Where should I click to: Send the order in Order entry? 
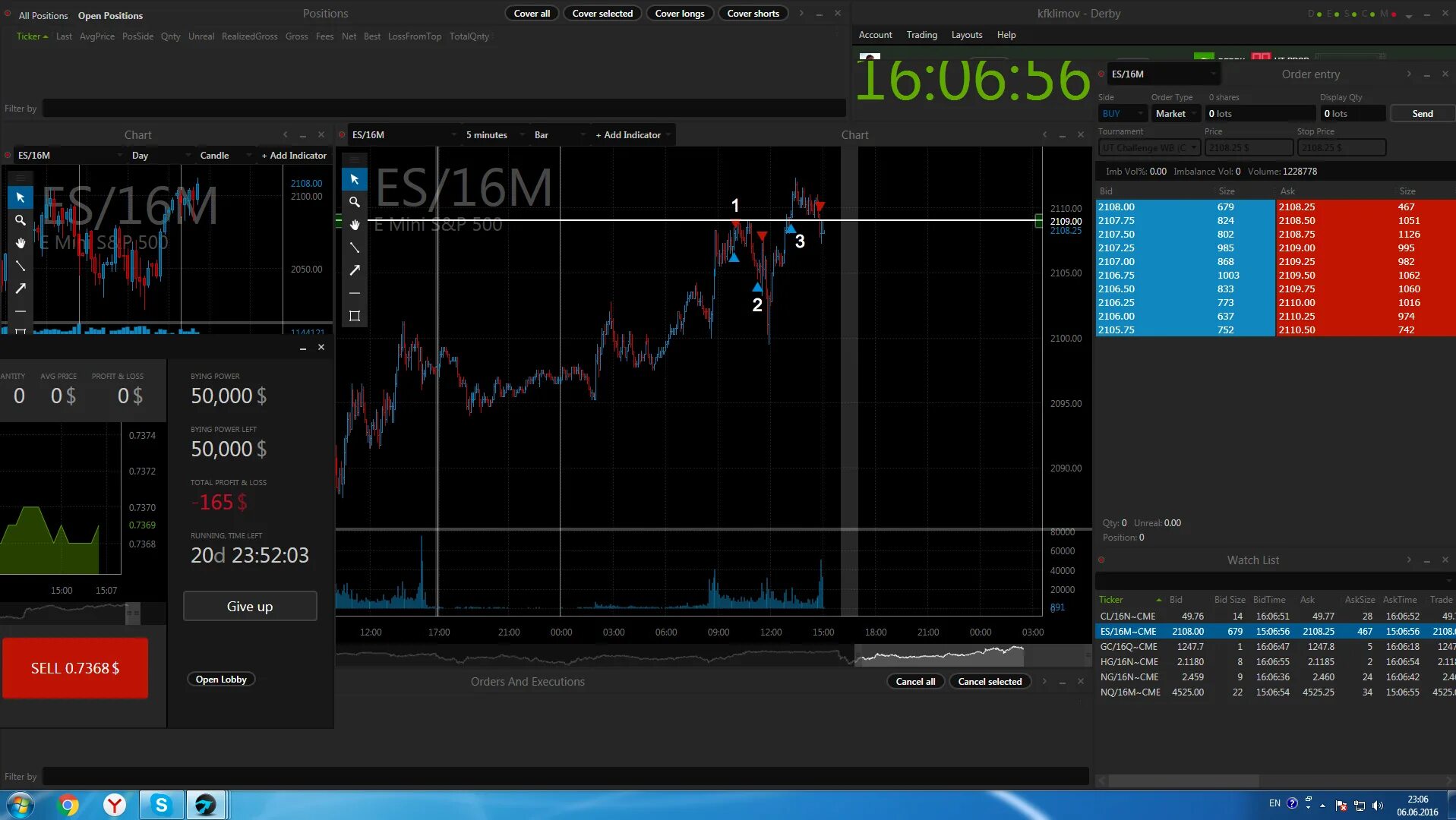tap(1423, 114)
